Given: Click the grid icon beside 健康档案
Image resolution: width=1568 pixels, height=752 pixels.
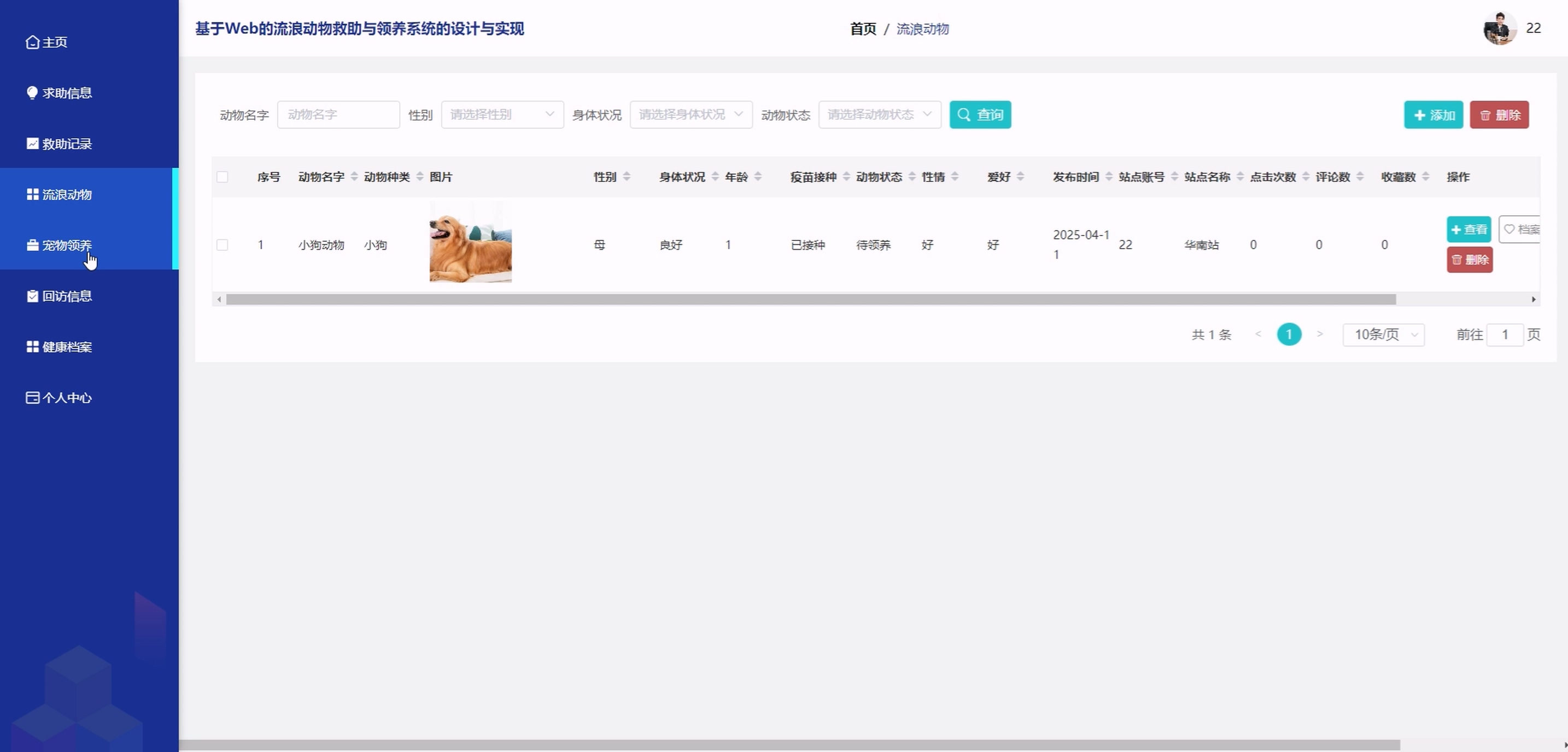Looking at the screenshot, I should pyautogui.click(x=32, y=347).
